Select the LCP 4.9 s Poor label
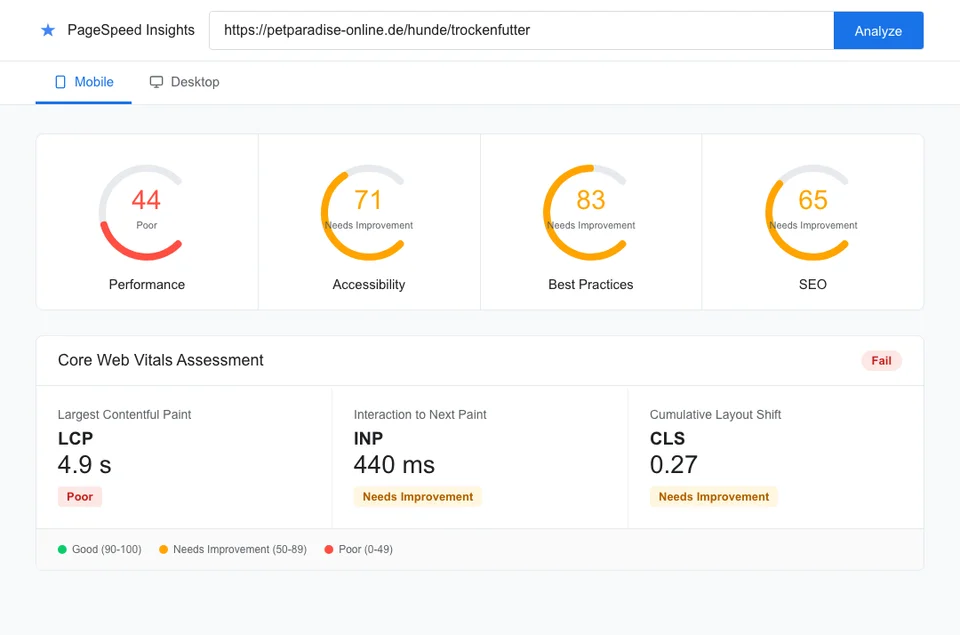The height and width of the screenshot is (635, 960). (79, 496)
